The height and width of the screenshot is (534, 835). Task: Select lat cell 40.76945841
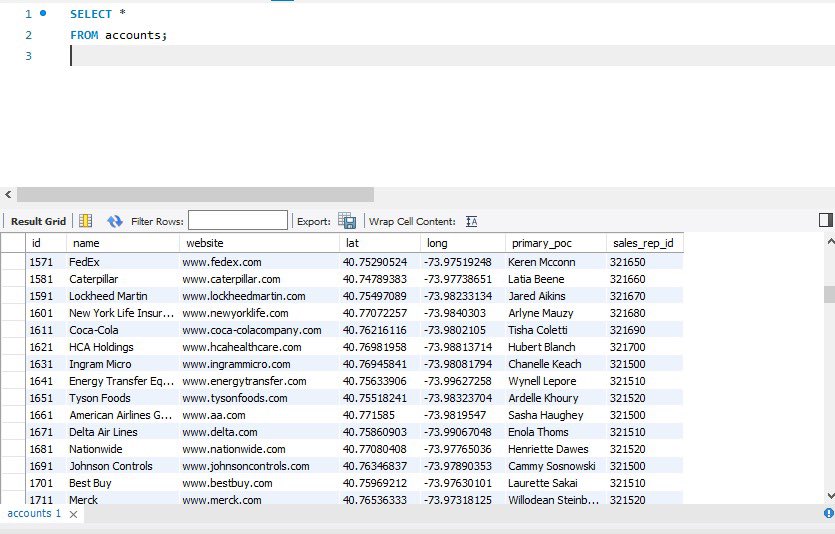[380, 364]
